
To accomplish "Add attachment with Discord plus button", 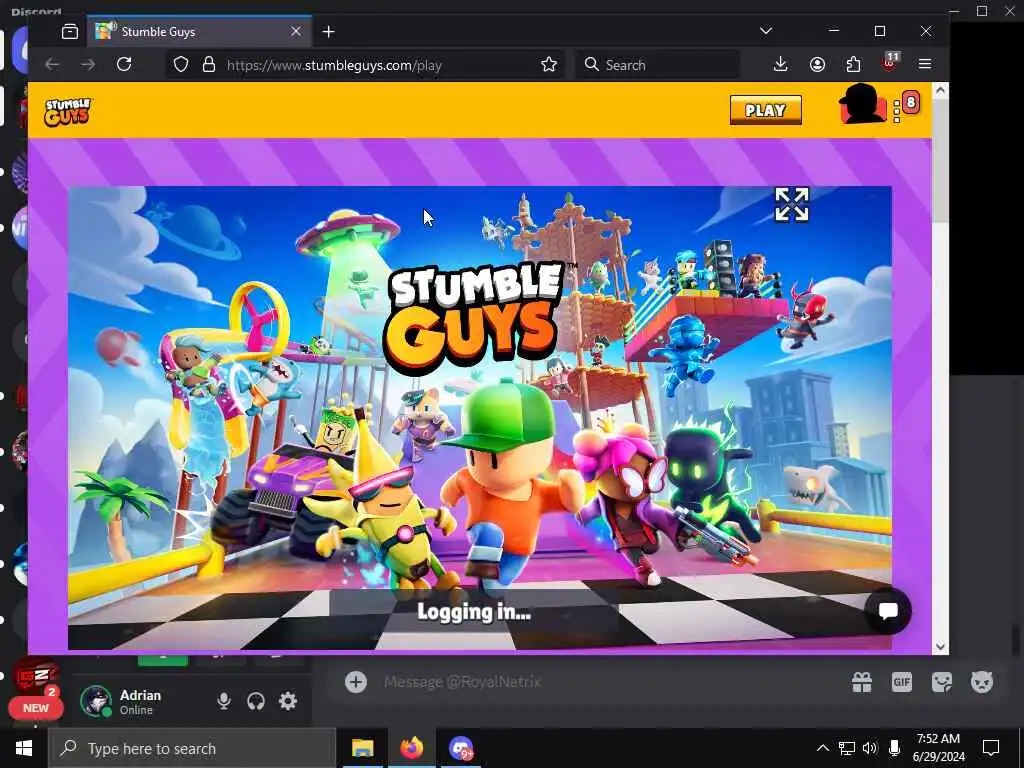I will [x=356, y=682].
